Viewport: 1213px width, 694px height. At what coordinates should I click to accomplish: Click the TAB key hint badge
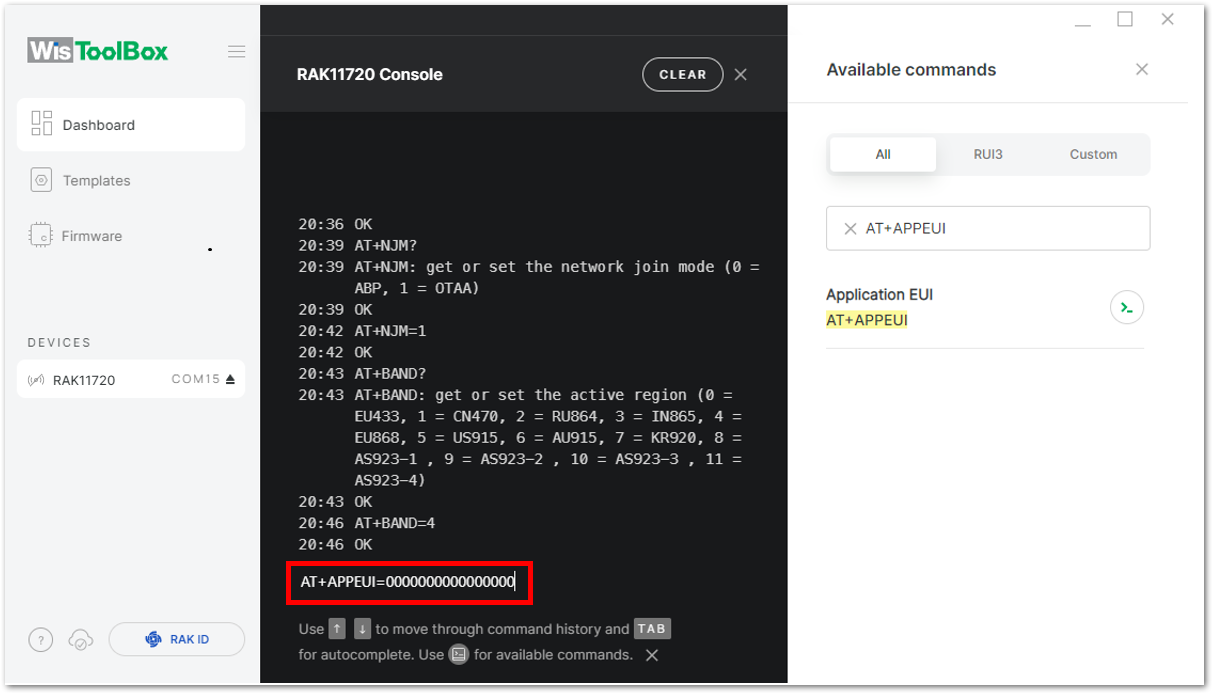[651, 629]
